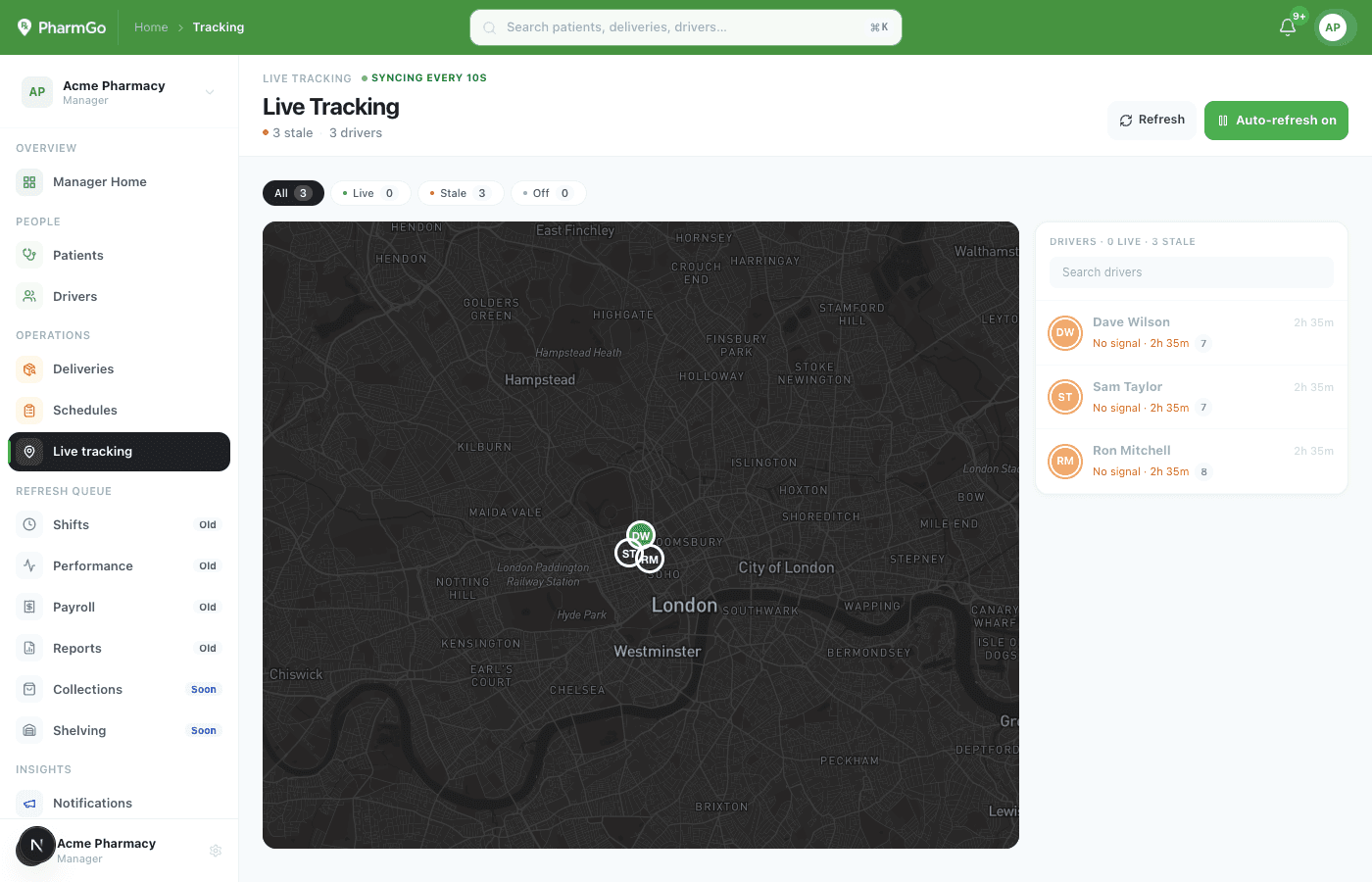The height and width of the screenshot is (882, 1372).
Task: Select the Live filter tab
Action: click(369, 193)
